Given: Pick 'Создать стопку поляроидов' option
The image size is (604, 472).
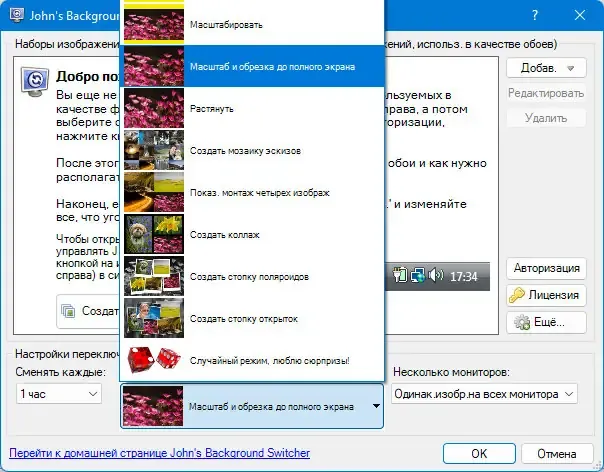Looking at the screenshot, I should 252,276.
